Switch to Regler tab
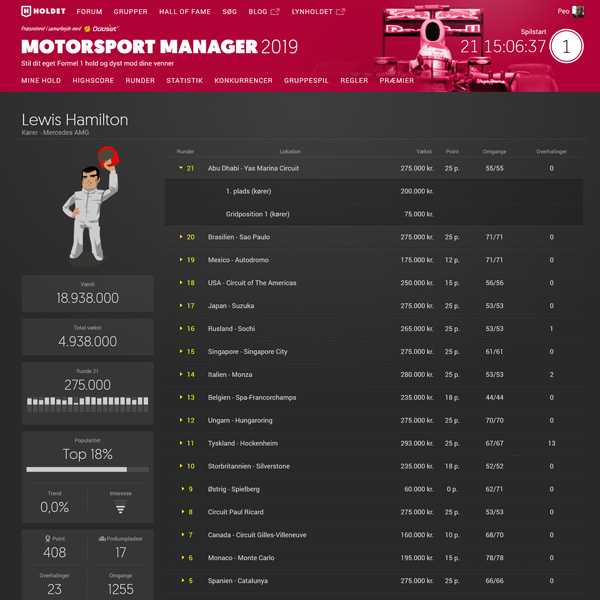Screen dimensions: 600x600 click(354, 81)
